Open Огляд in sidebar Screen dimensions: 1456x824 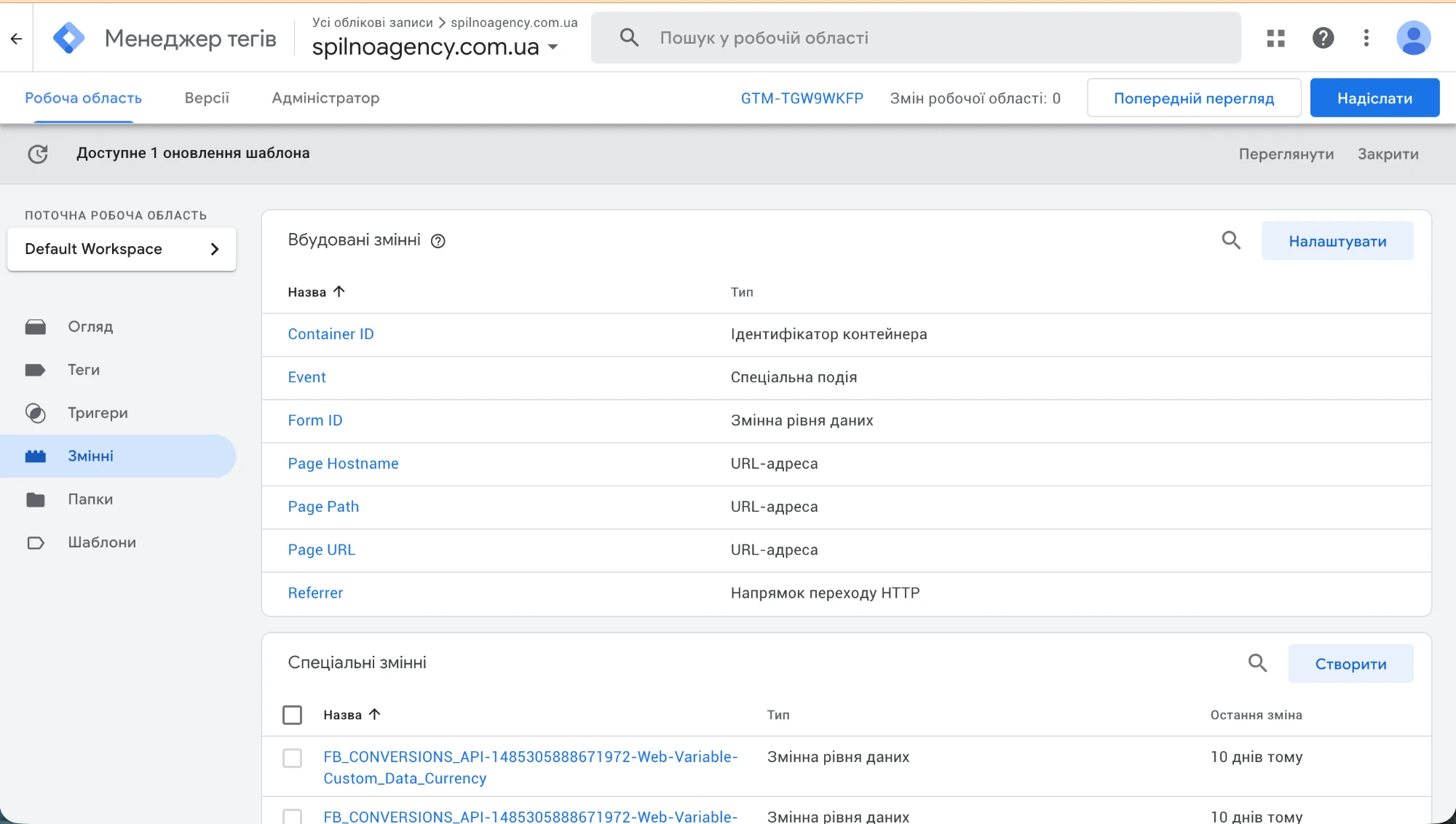click(90, 327)
